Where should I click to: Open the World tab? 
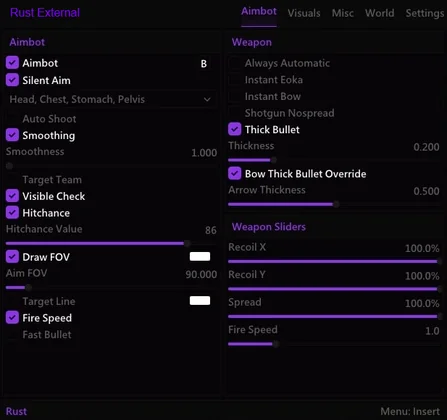pyautogui.click(x=379, y=13)
